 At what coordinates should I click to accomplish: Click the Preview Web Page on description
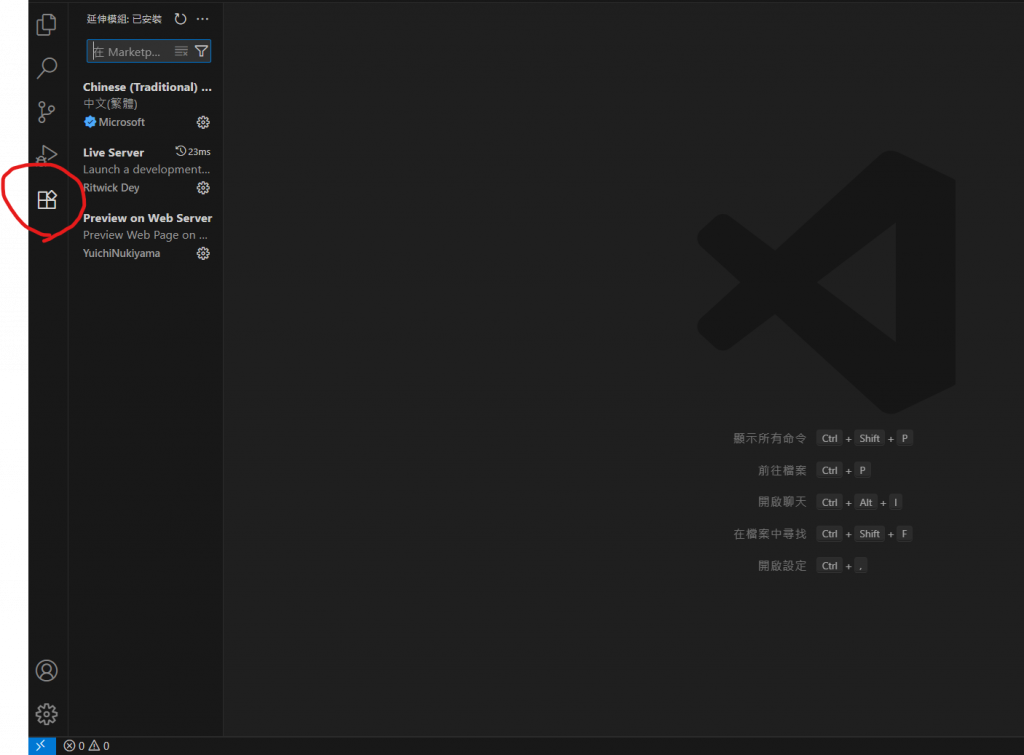click(x=145, y=235)
